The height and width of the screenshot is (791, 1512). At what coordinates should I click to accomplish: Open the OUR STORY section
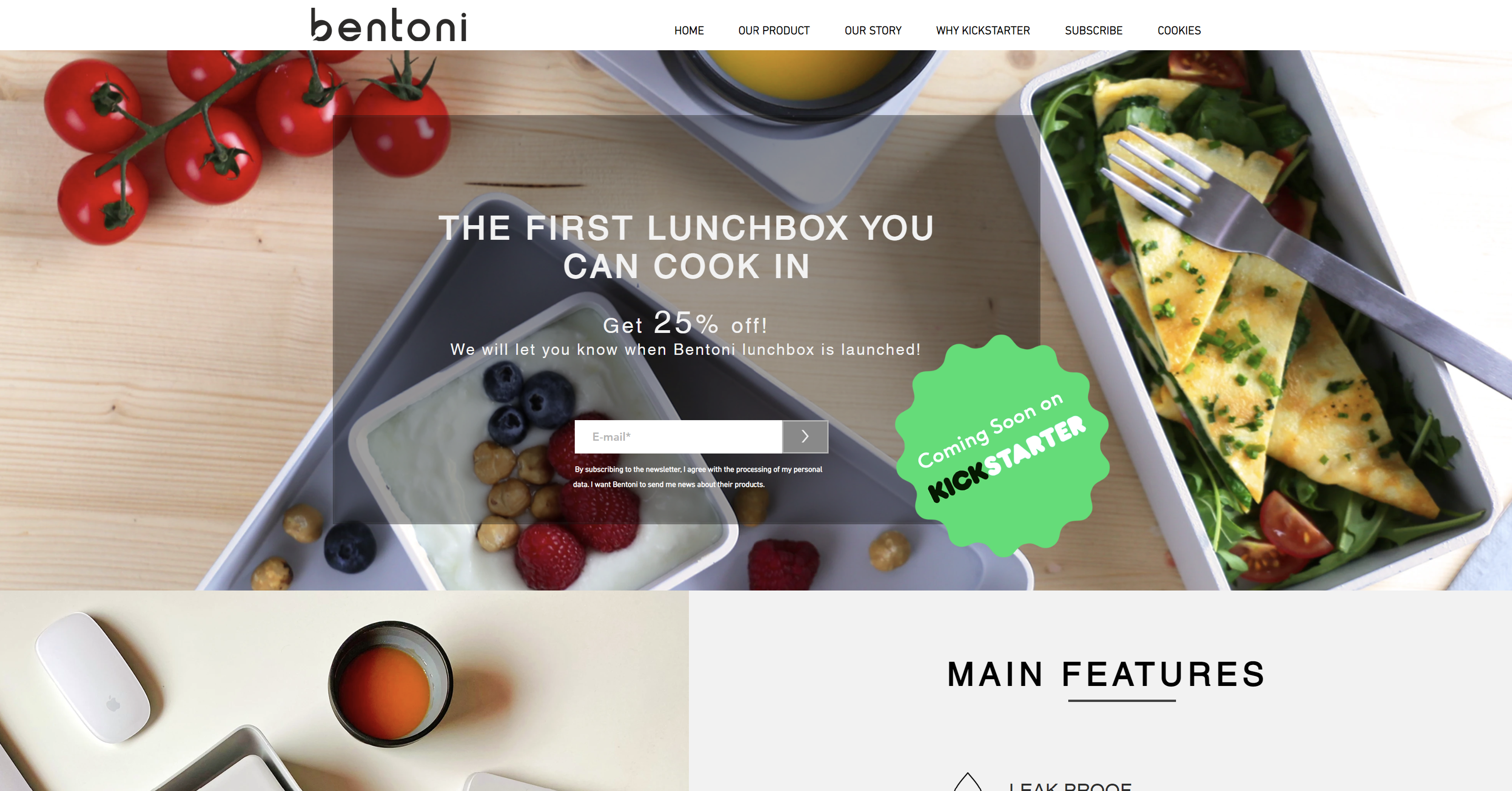[x=873, y=31]
